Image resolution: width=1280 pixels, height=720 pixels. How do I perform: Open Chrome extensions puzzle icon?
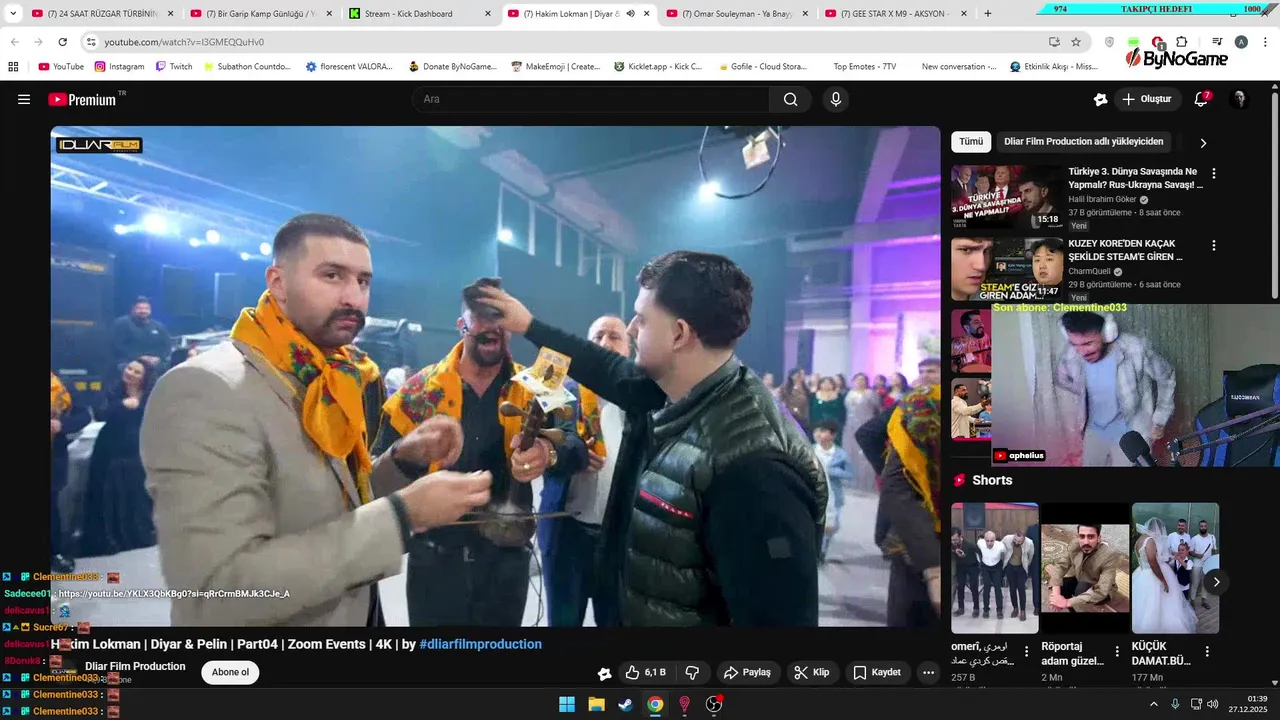(1183, 42)
